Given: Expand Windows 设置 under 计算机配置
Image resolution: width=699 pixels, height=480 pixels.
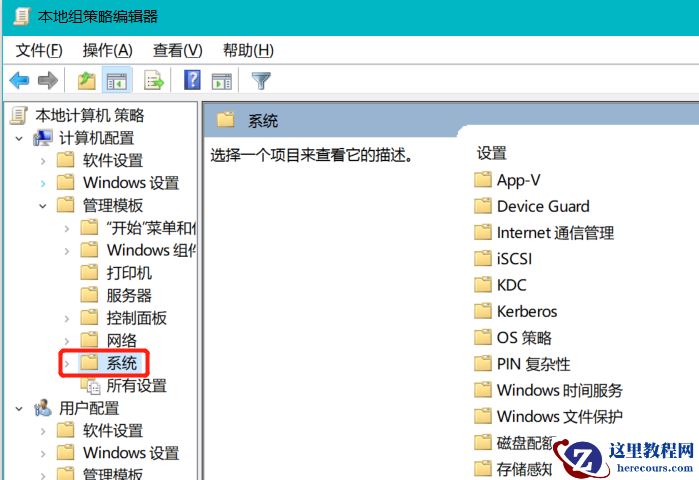Looking at the screenshot, I should pos(43,183).
